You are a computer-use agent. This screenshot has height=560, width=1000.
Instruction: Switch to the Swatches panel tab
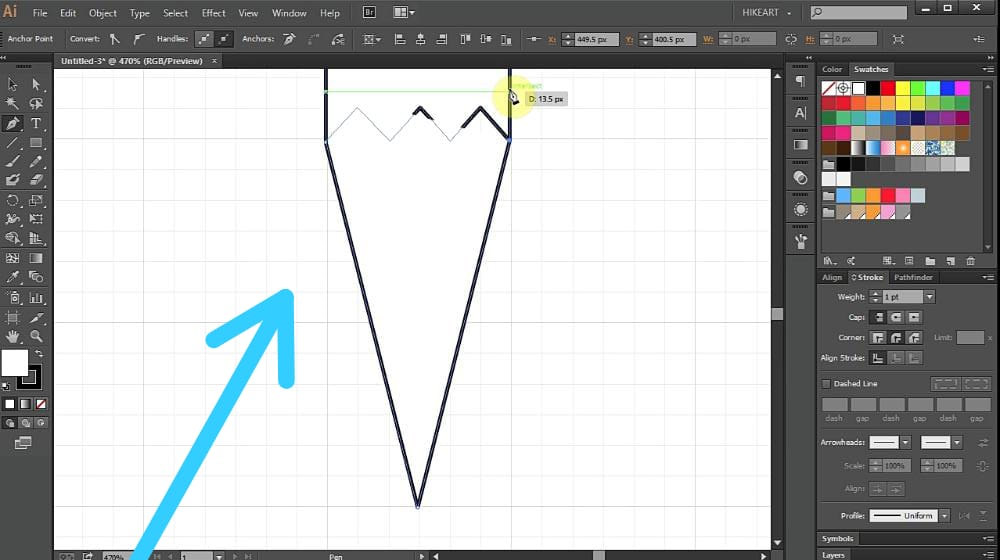click(x=871, y=69)
